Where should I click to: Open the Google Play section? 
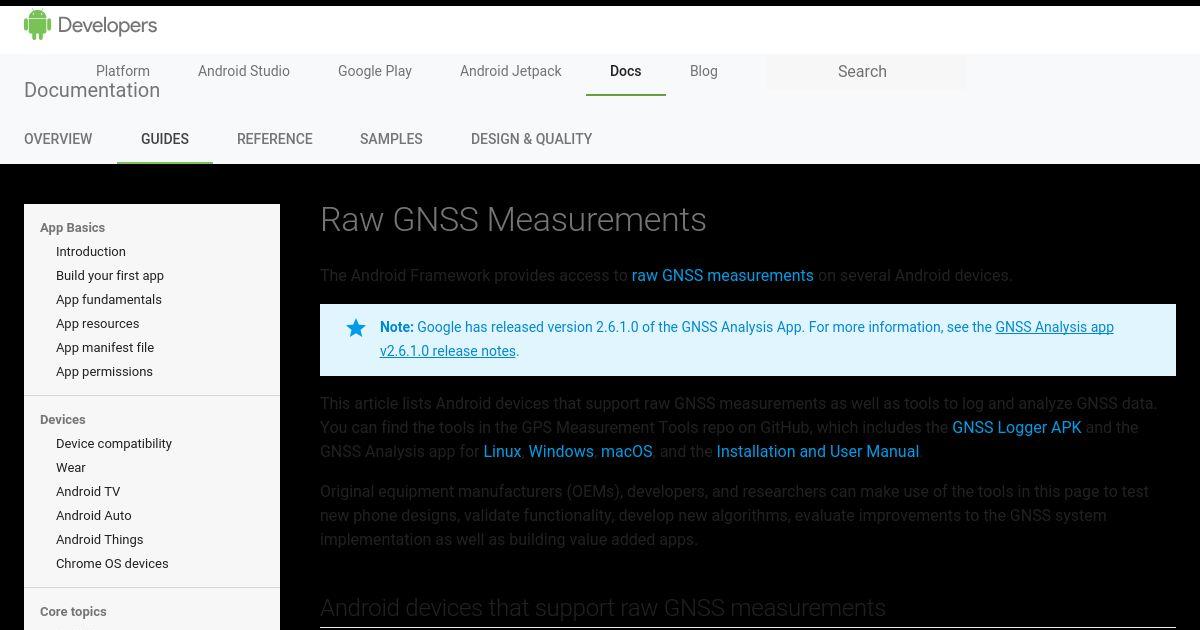375,71
